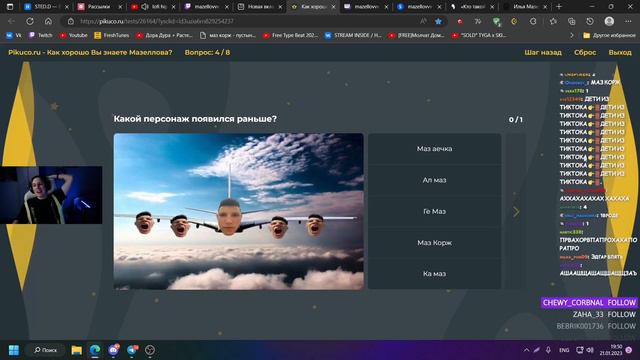This screenshot has width=640, height=360.
Task: Click the back navigation arrow
Action: pyautogui.click(x=11, y=21)
